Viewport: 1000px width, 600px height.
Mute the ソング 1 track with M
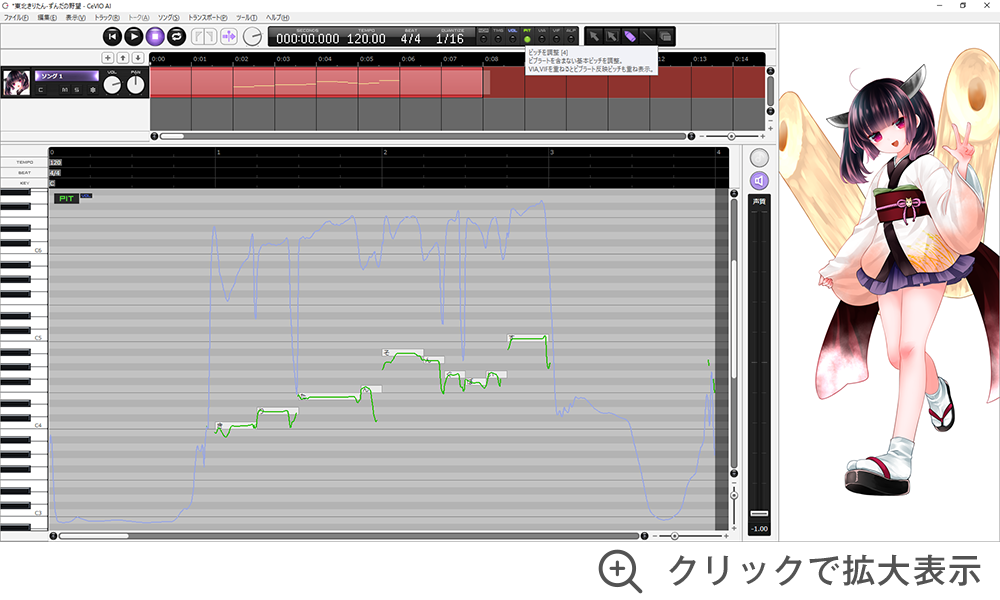(64, 90)
